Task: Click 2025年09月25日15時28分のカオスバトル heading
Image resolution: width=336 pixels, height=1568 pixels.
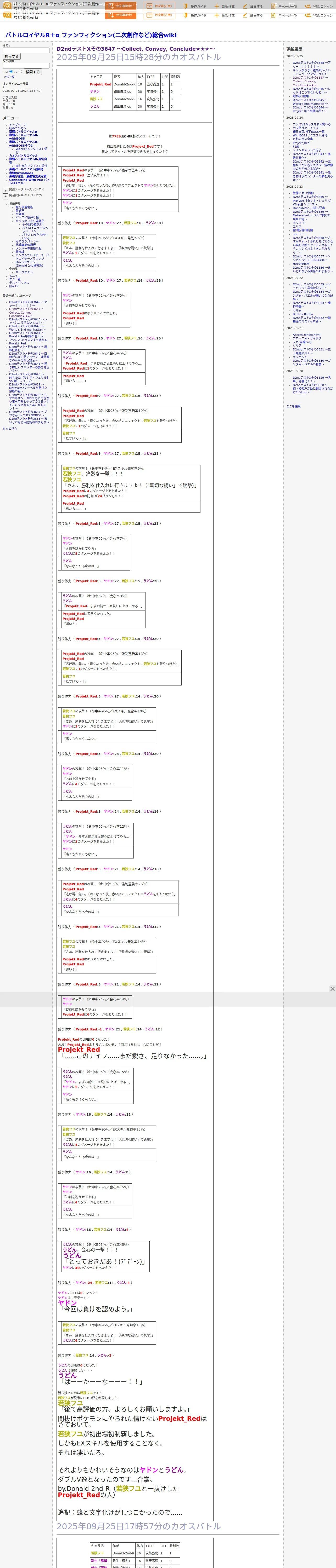Action: tap(139, 57)
